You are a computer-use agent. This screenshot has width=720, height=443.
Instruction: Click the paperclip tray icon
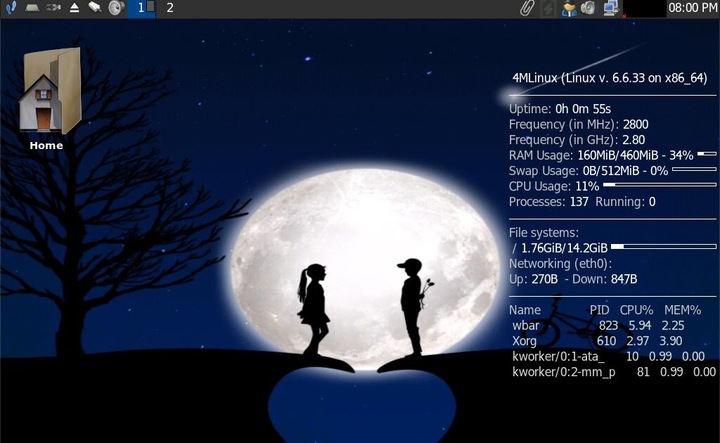click(526, 8)
